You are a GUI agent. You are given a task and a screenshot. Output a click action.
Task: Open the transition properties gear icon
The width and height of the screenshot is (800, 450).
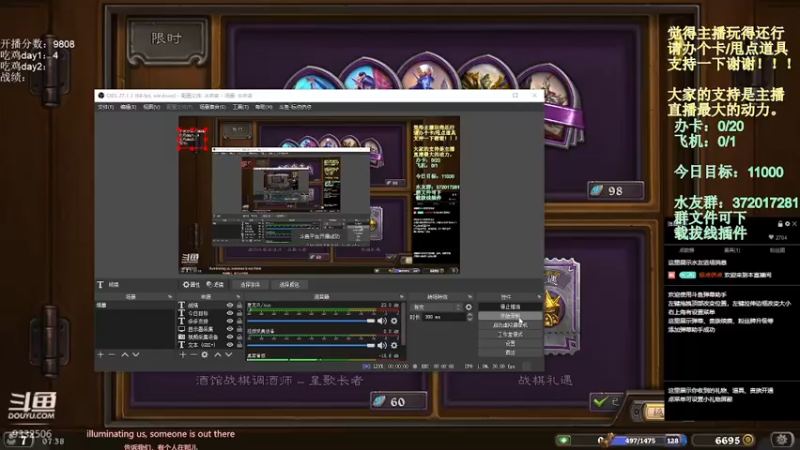tap(469, 307)
